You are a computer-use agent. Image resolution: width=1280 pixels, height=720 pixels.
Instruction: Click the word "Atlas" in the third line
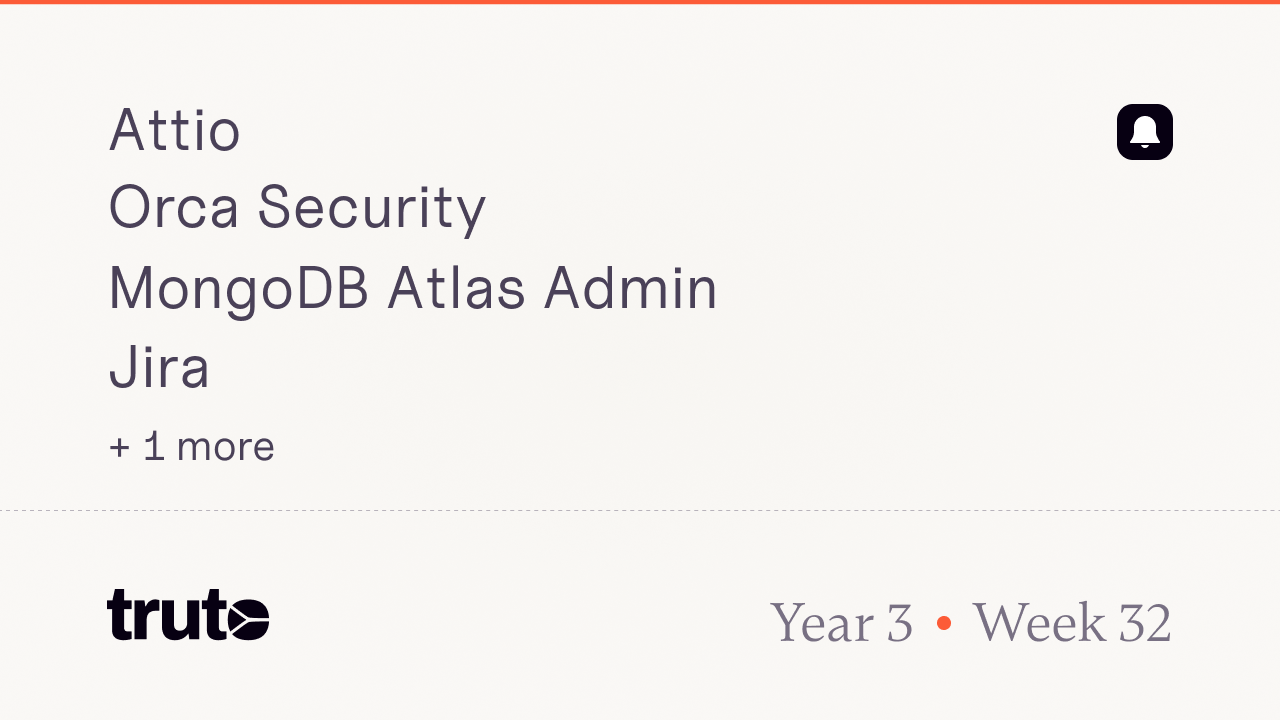point(456,288)
